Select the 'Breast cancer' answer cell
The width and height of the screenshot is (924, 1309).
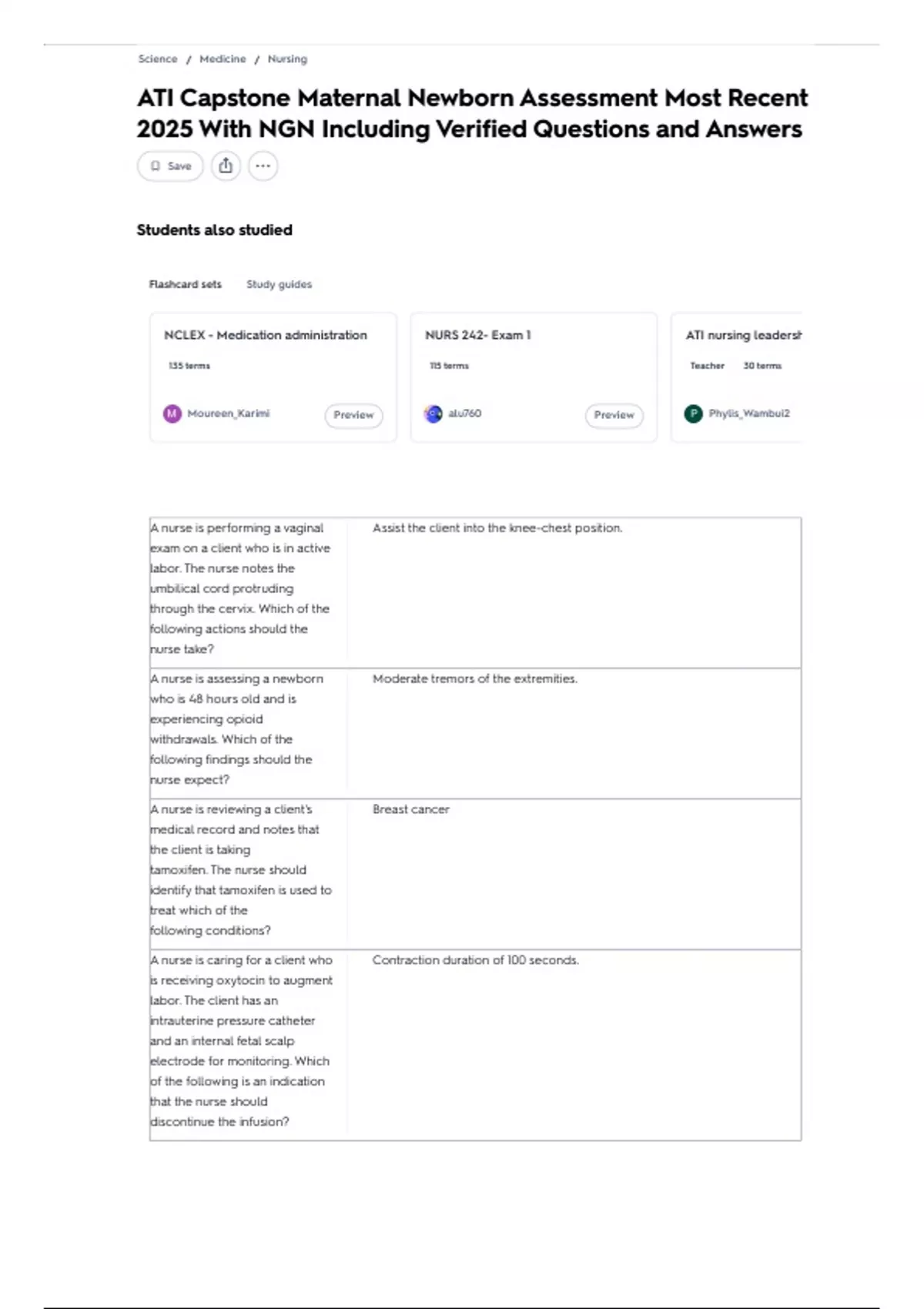(x=410, y=809)
